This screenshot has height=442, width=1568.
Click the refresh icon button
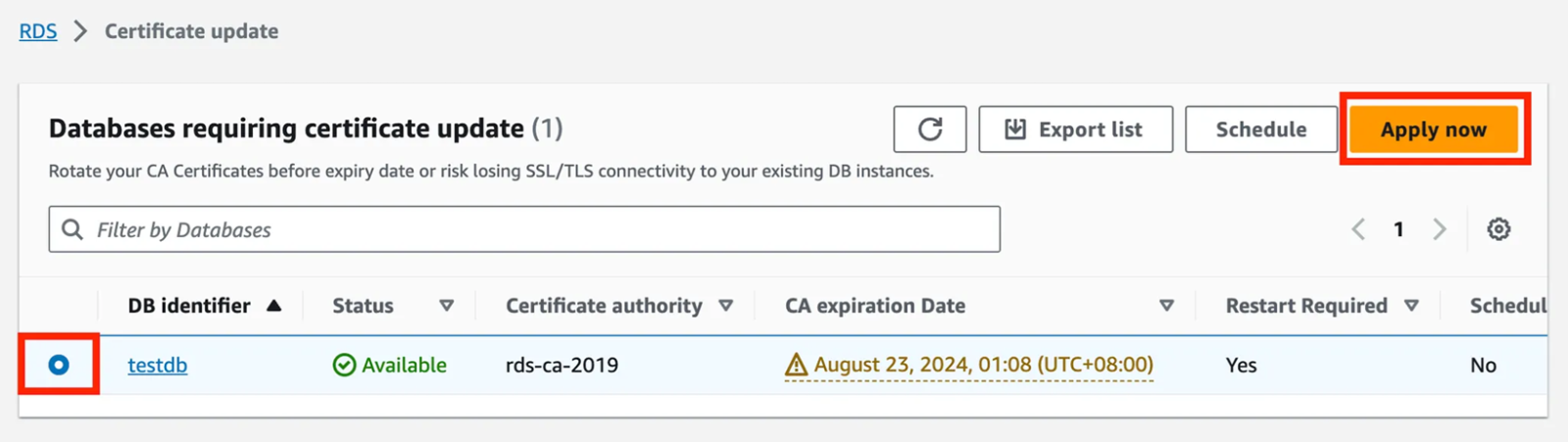tap(930, 129)
